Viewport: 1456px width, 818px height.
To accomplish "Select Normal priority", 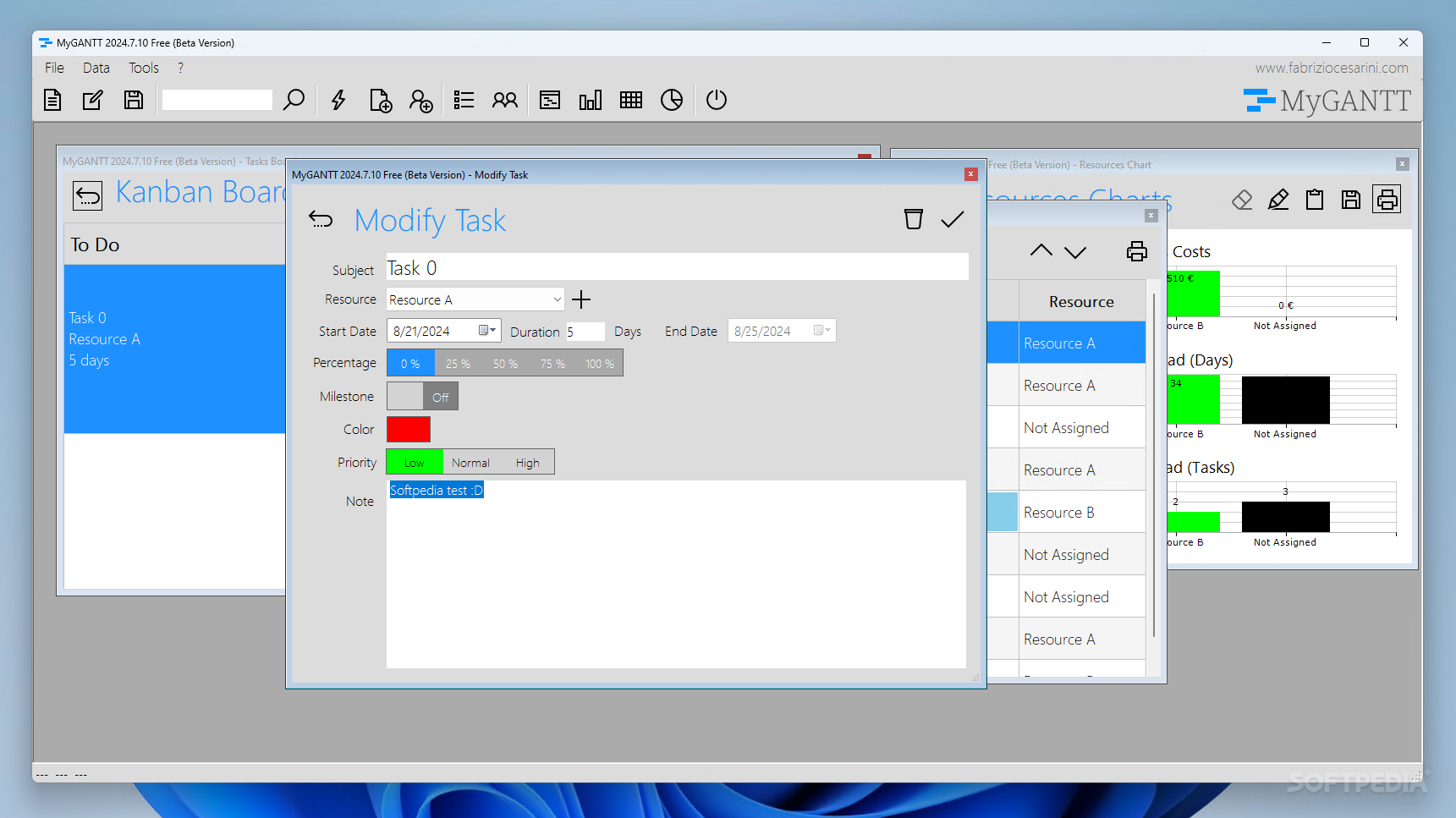I will click(x=470, y=462).
